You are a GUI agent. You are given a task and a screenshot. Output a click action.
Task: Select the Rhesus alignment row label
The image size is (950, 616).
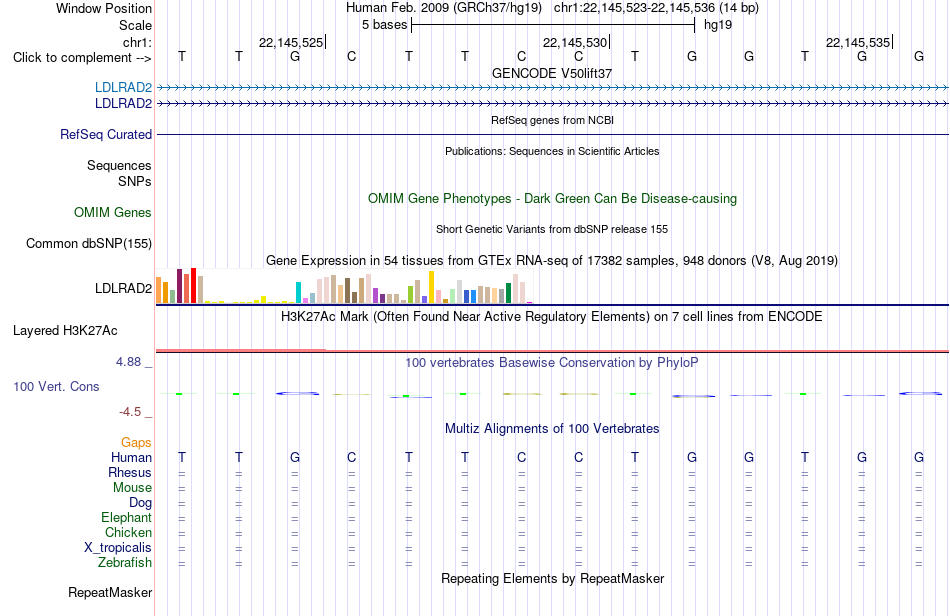pos(130,472)
